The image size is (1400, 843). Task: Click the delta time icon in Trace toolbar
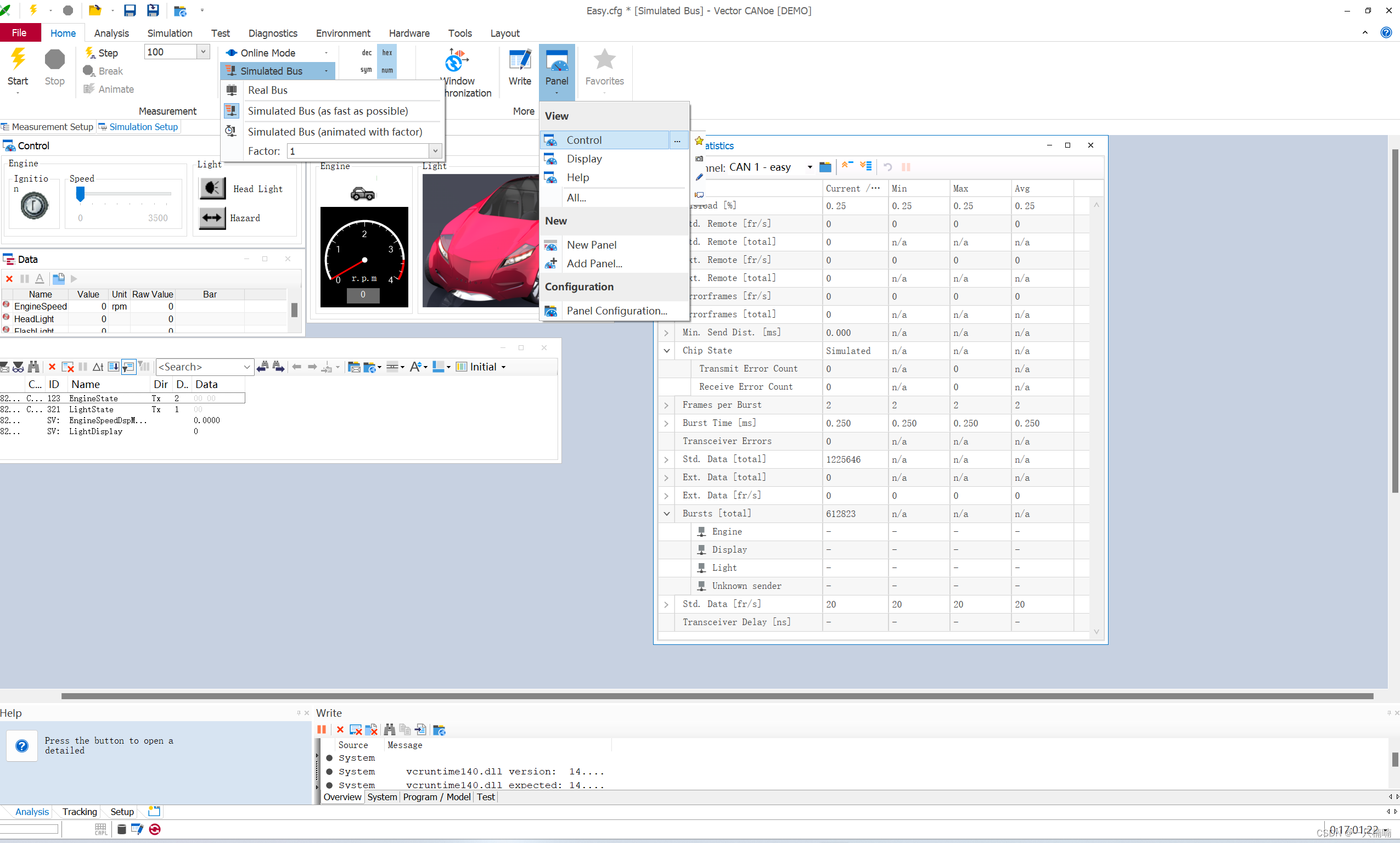point(98,367)
